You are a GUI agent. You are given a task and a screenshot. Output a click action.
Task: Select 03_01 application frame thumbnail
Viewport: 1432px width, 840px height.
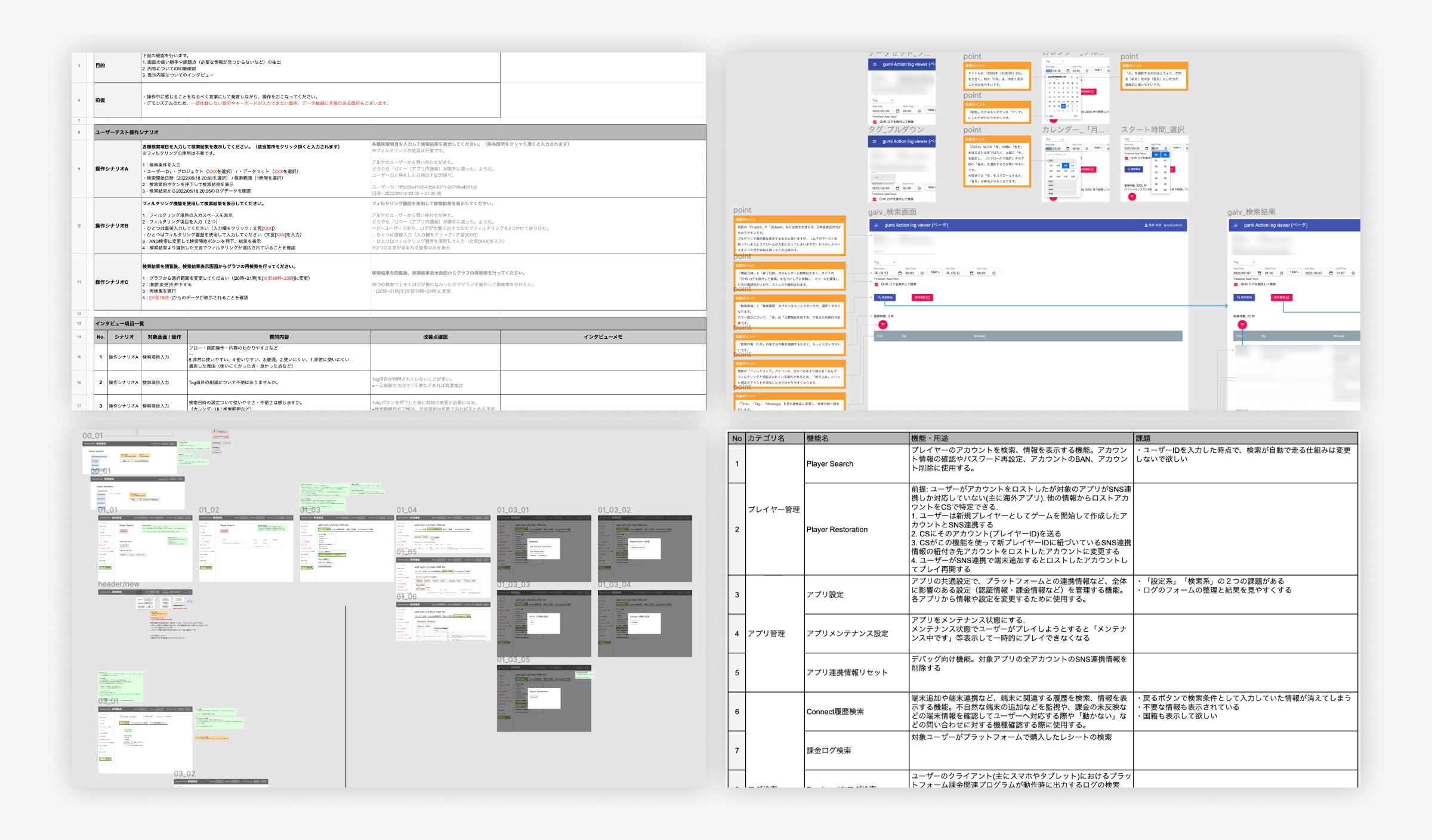[x=145, y=740]
